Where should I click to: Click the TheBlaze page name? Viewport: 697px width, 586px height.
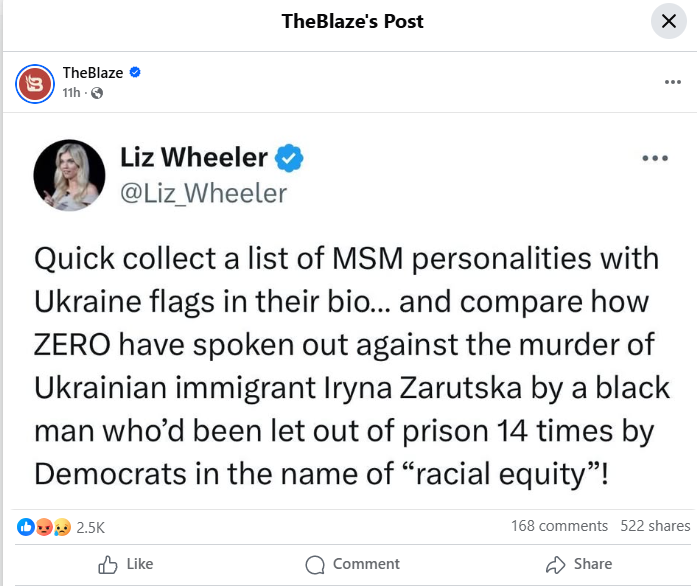(93, 72)
